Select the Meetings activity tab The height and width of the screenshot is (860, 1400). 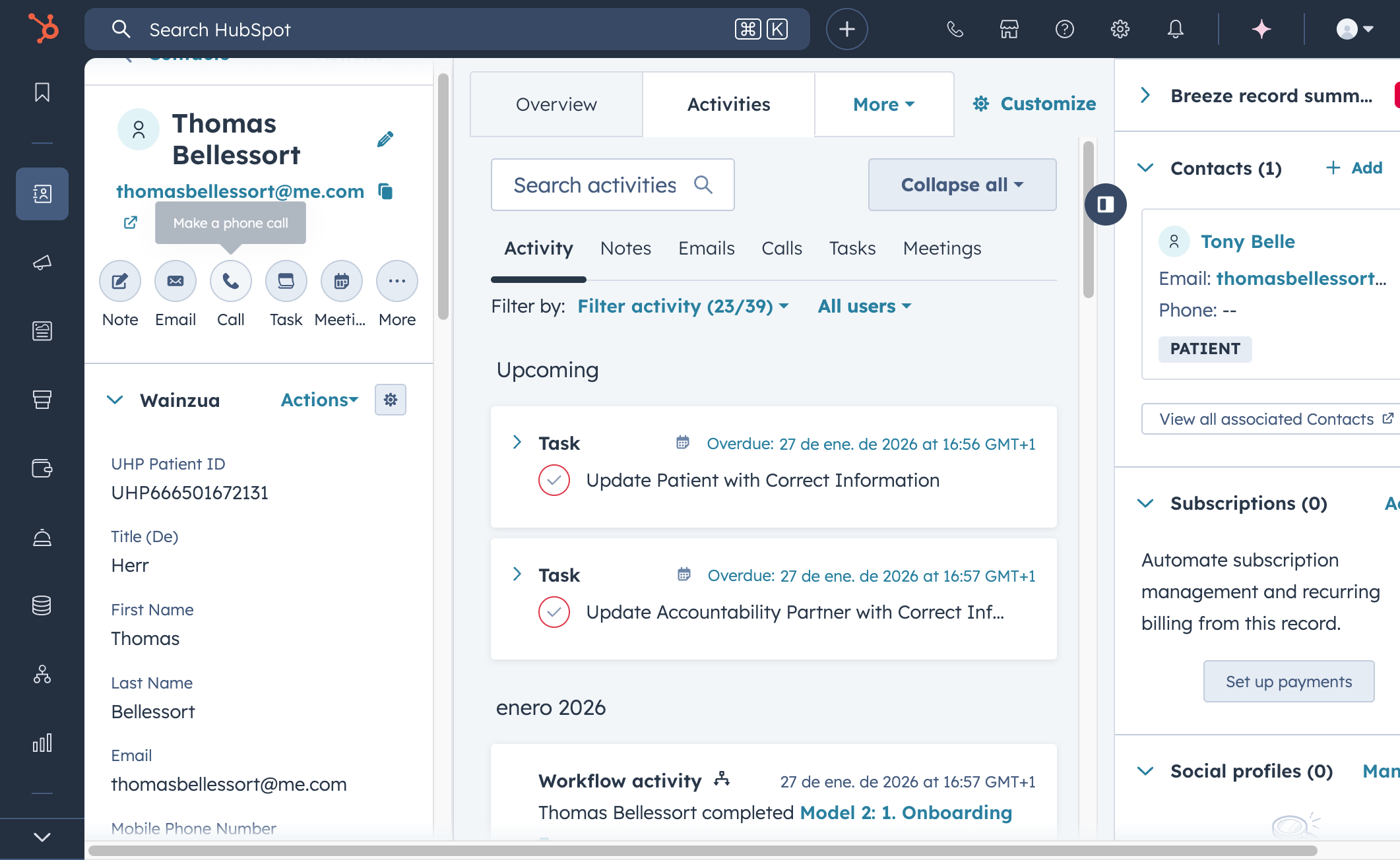coord(942,248)
